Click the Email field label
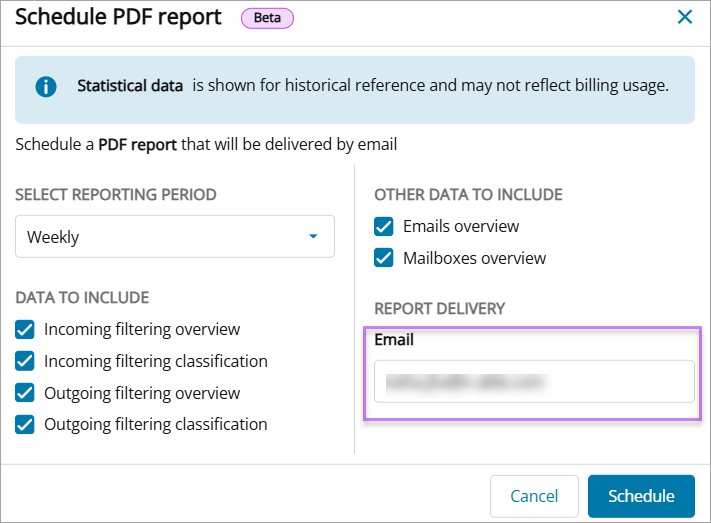Image resolution: width=711 pixels, height=523 pixels. pos(394,340)
